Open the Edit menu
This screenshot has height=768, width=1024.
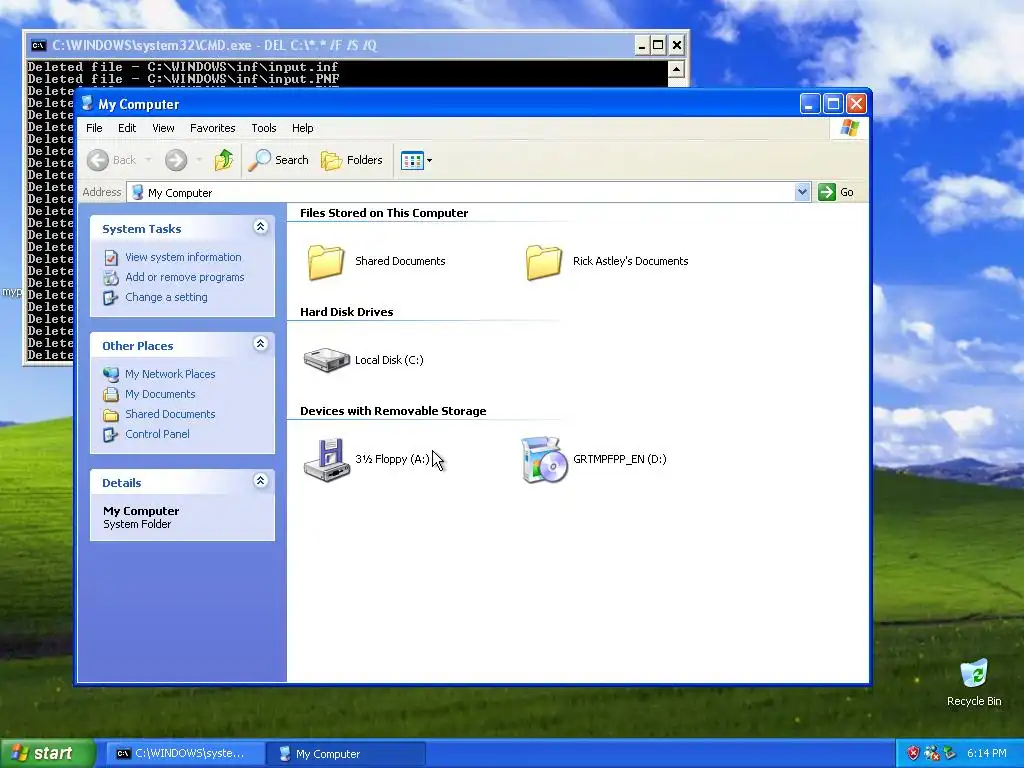(x=127, y=128)
